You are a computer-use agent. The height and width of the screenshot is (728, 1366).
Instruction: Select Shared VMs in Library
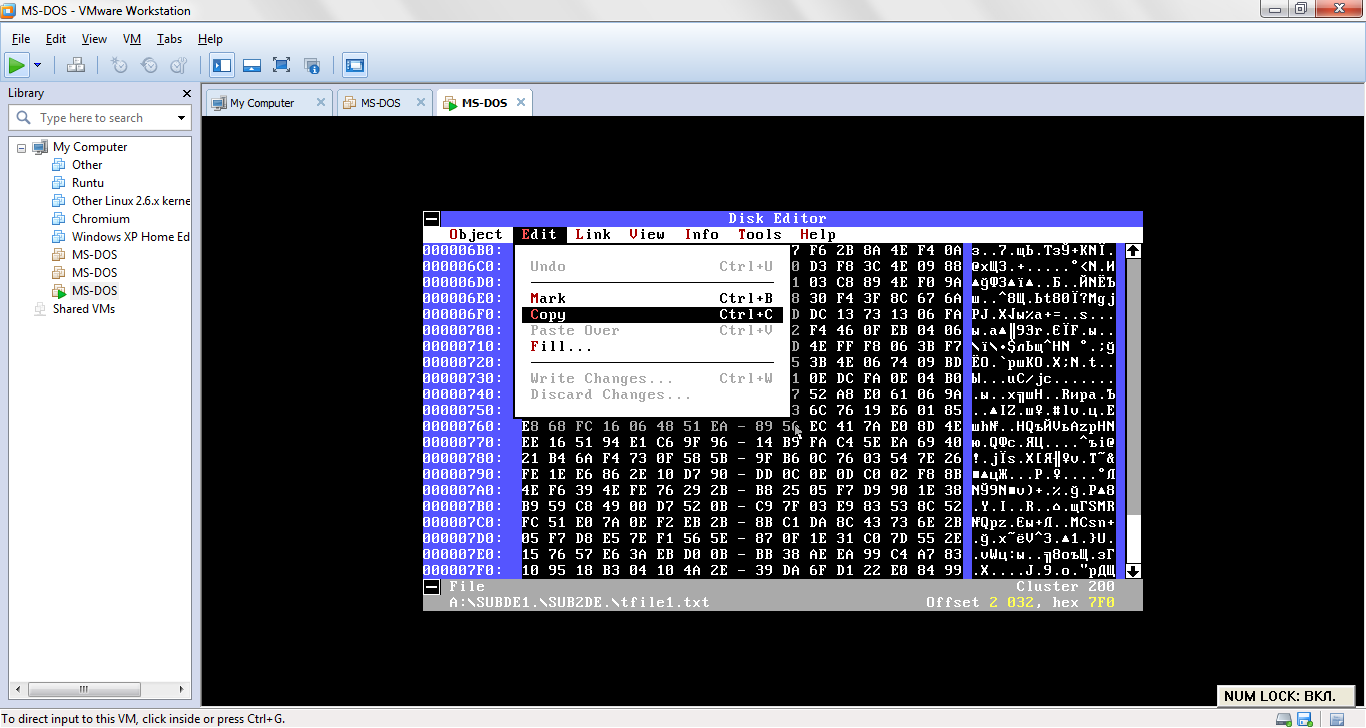(x=84, y=309)
